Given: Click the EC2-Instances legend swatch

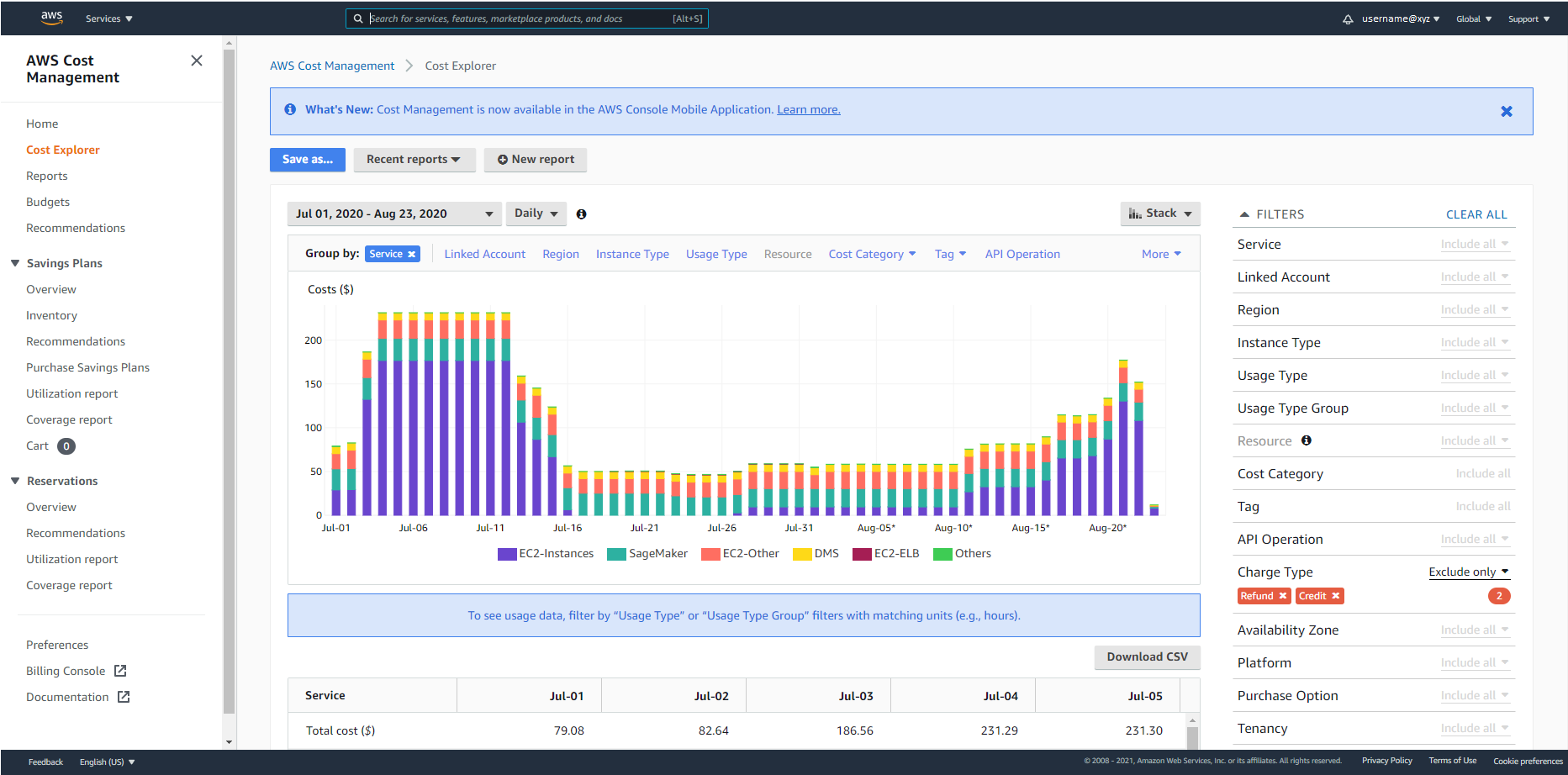Looking at the screenshot, I should click(x=507, y=554).
